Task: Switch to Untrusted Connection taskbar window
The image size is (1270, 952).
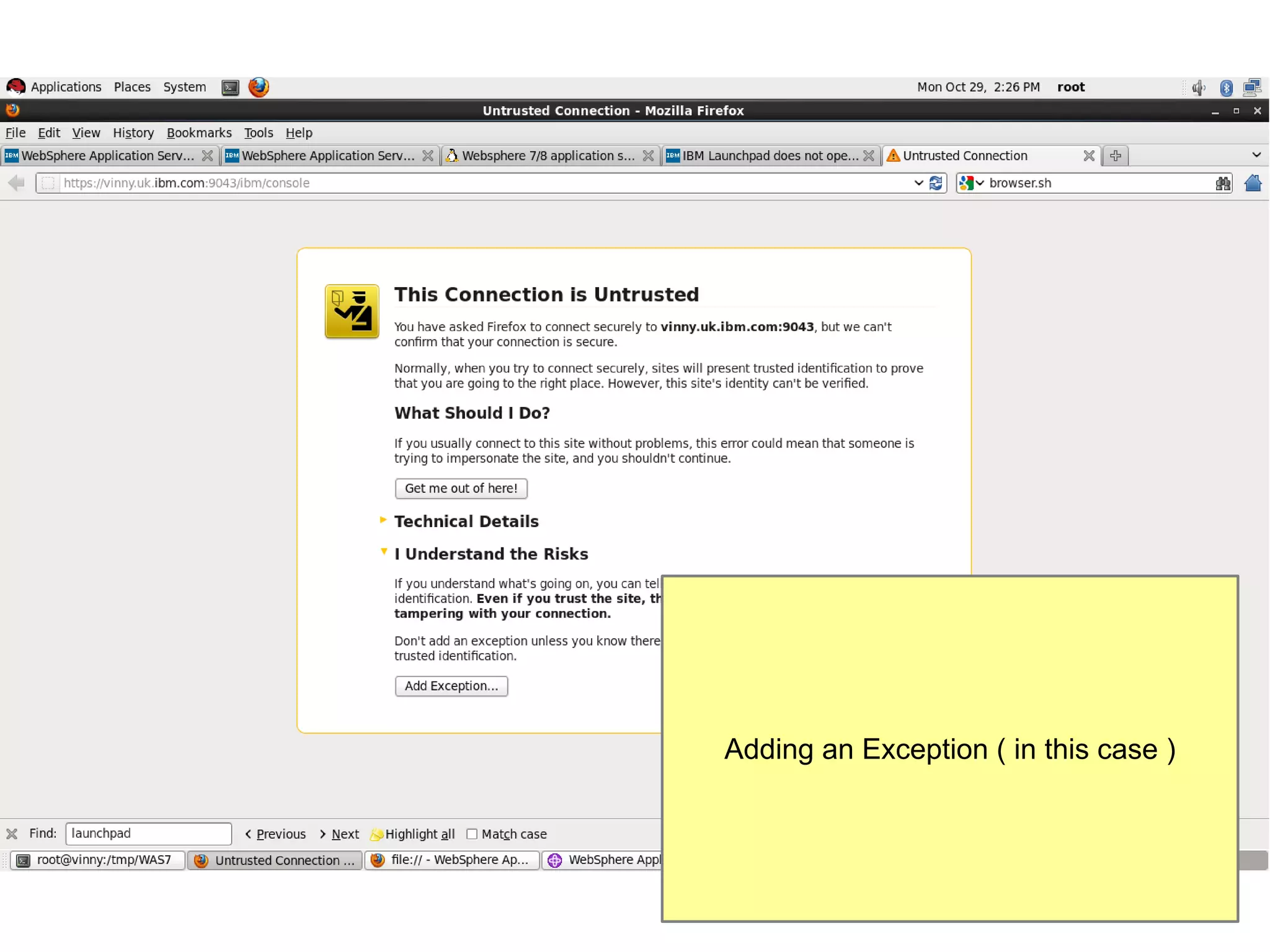Action: [275, 860]
